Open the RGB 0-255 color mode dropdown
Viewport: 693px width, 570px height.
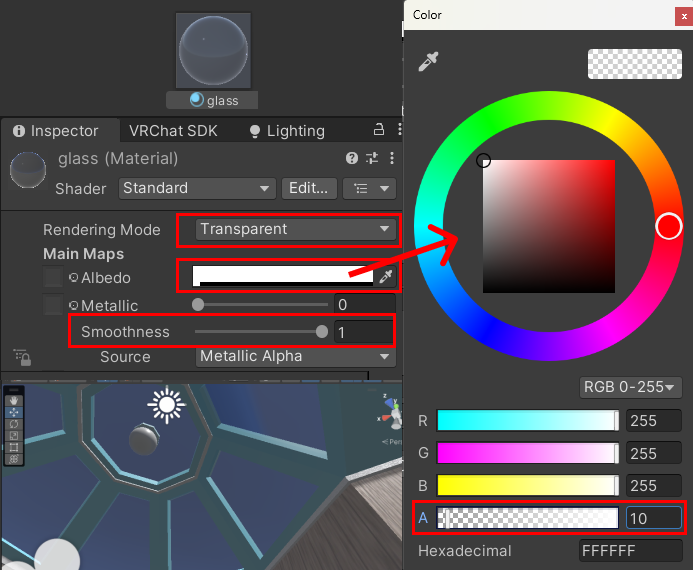(x=630, y=387)
